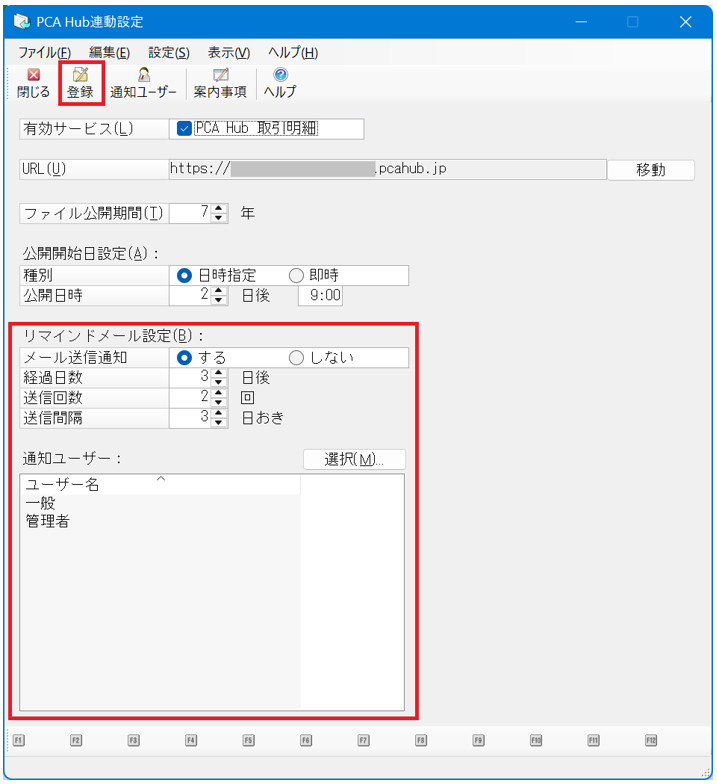The width and height of the screenshot is (717, 784).
Task: Open the 編集(E) menu
Action: [110, 52]
